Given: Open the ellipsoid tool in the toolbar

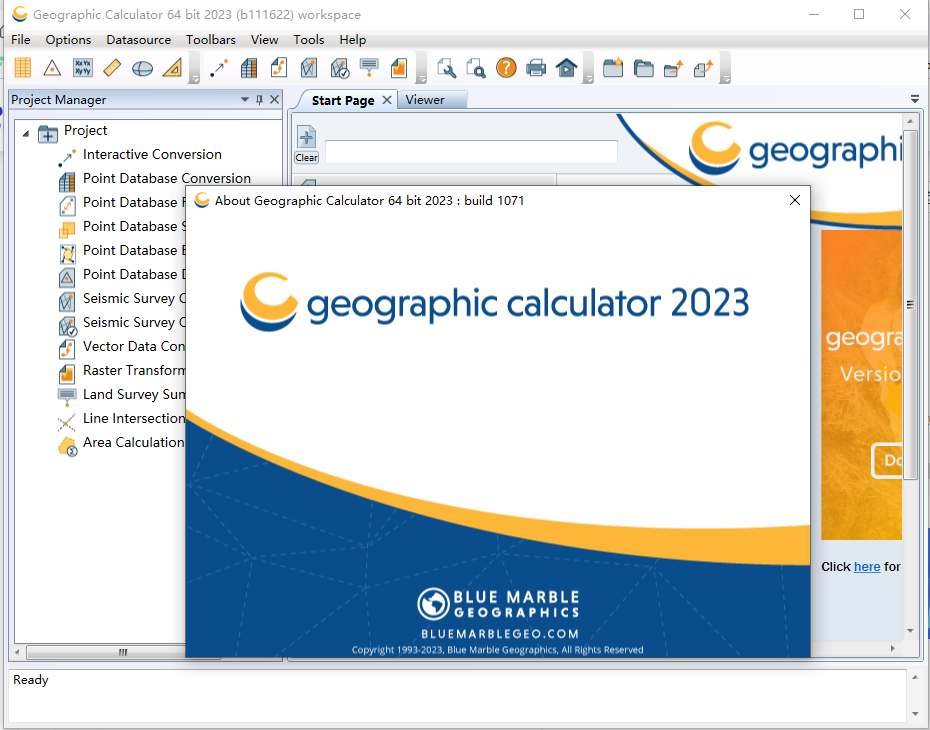Looking at the screenshot, I should (x=142, y=68).
